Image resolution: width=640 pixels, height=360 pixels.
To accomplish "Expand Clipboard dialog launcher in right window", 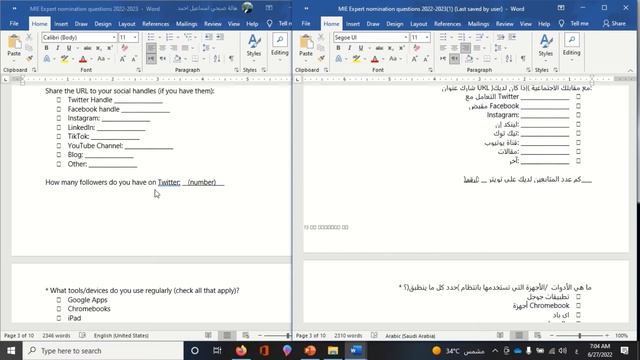I will 326,70.
